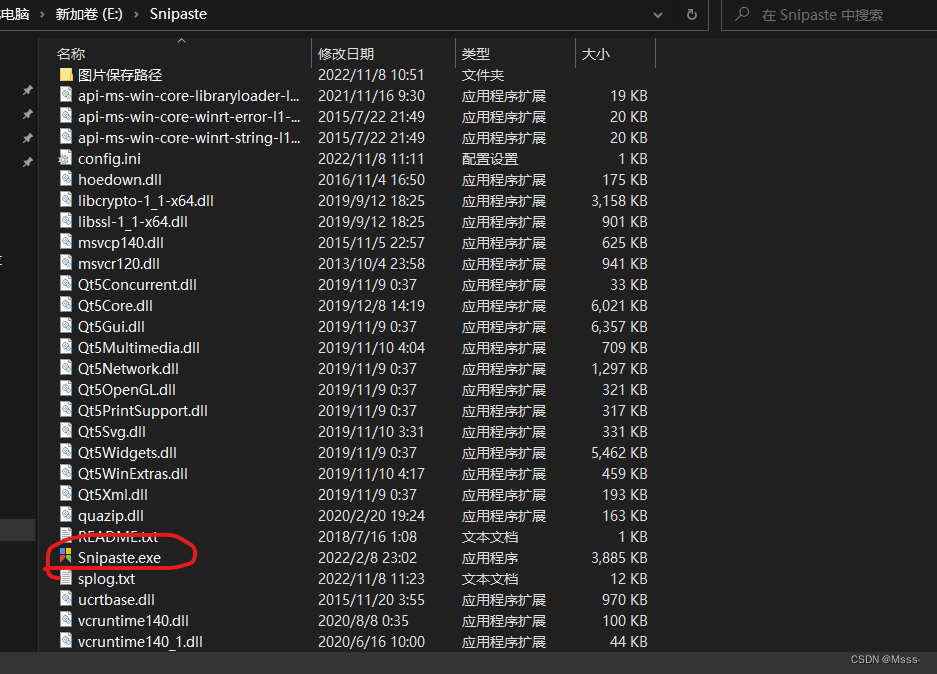Click the 6,357 KB size cell

[619, 326]
